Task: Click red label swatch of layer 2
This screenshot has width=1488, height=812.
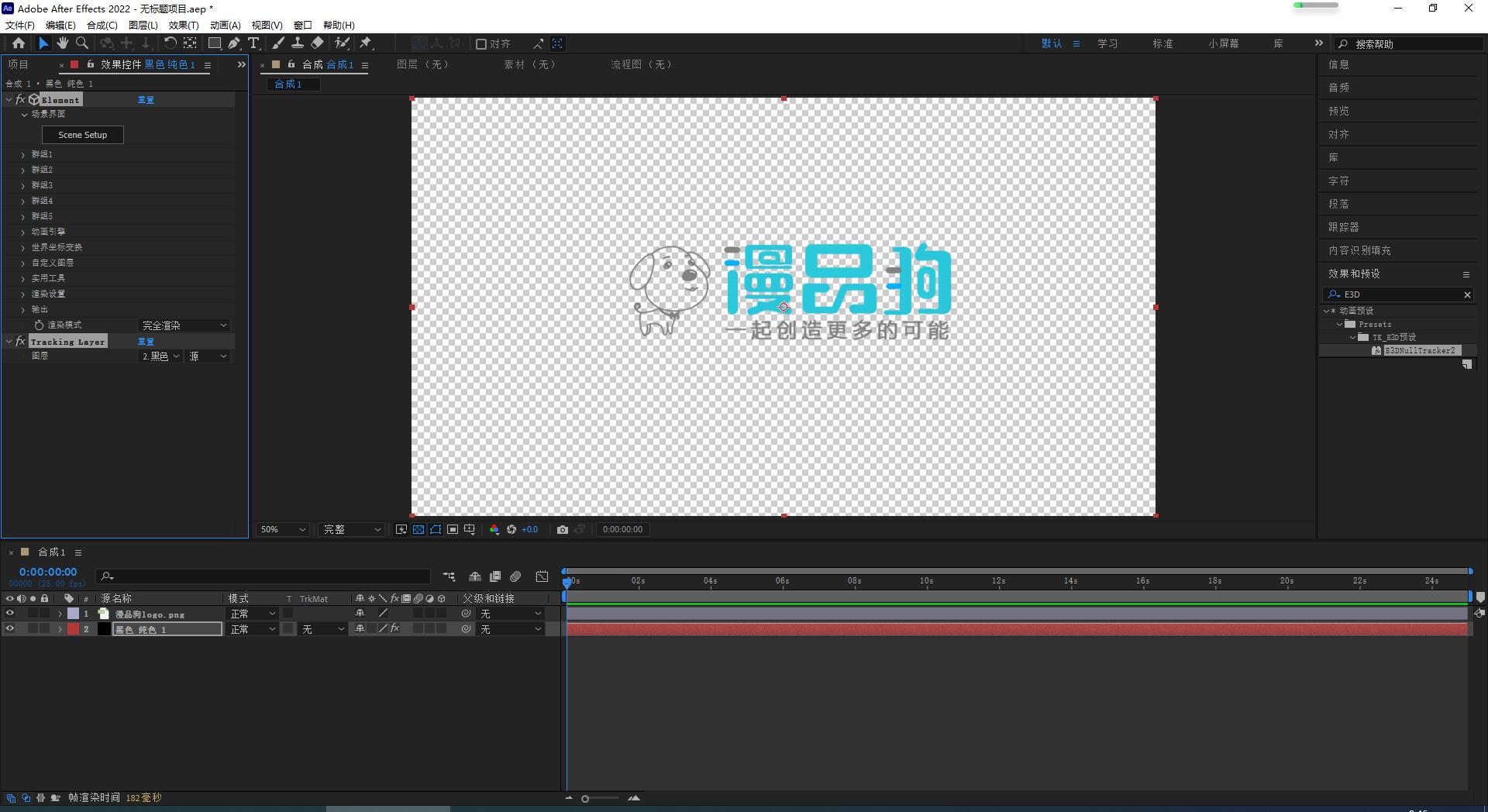Action: tap(73, 629)
